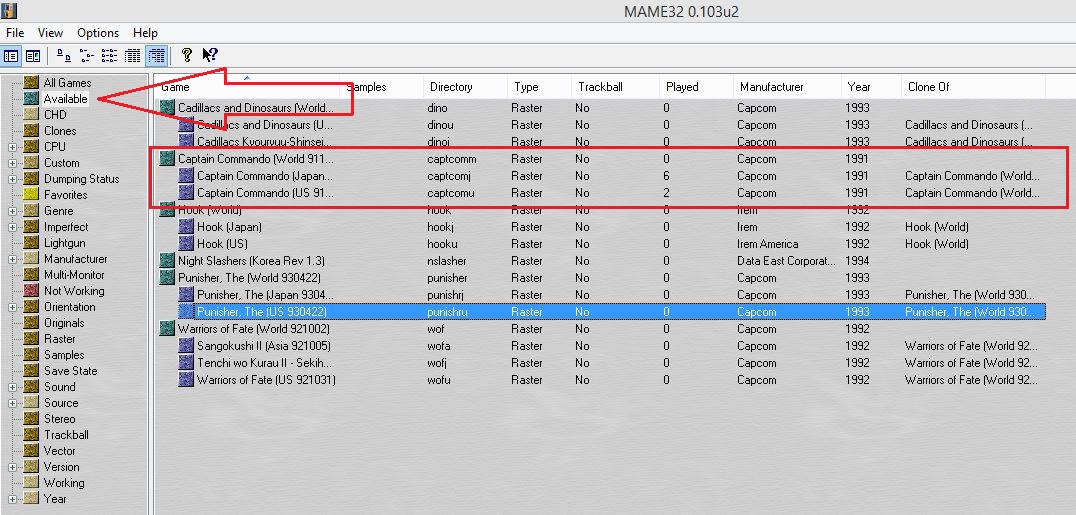Toggle the folder list pane toolbar button

tap(11, 56)
